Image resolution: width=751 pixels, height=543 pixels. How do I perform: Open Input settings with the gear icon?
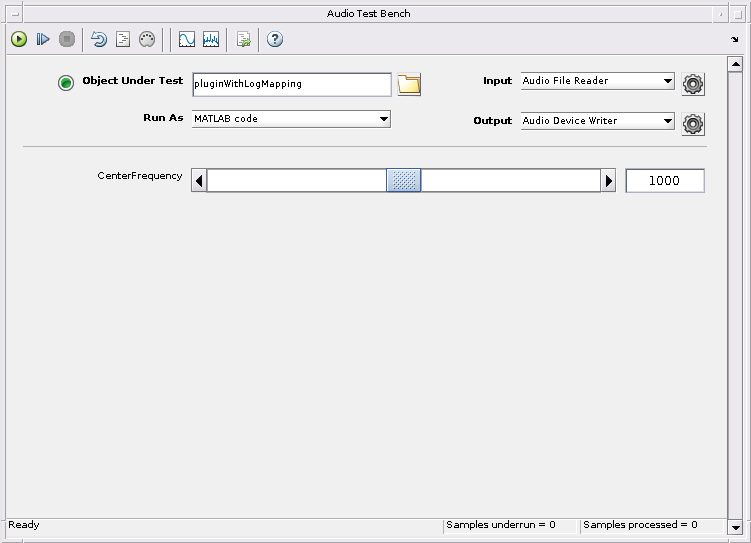693,85
